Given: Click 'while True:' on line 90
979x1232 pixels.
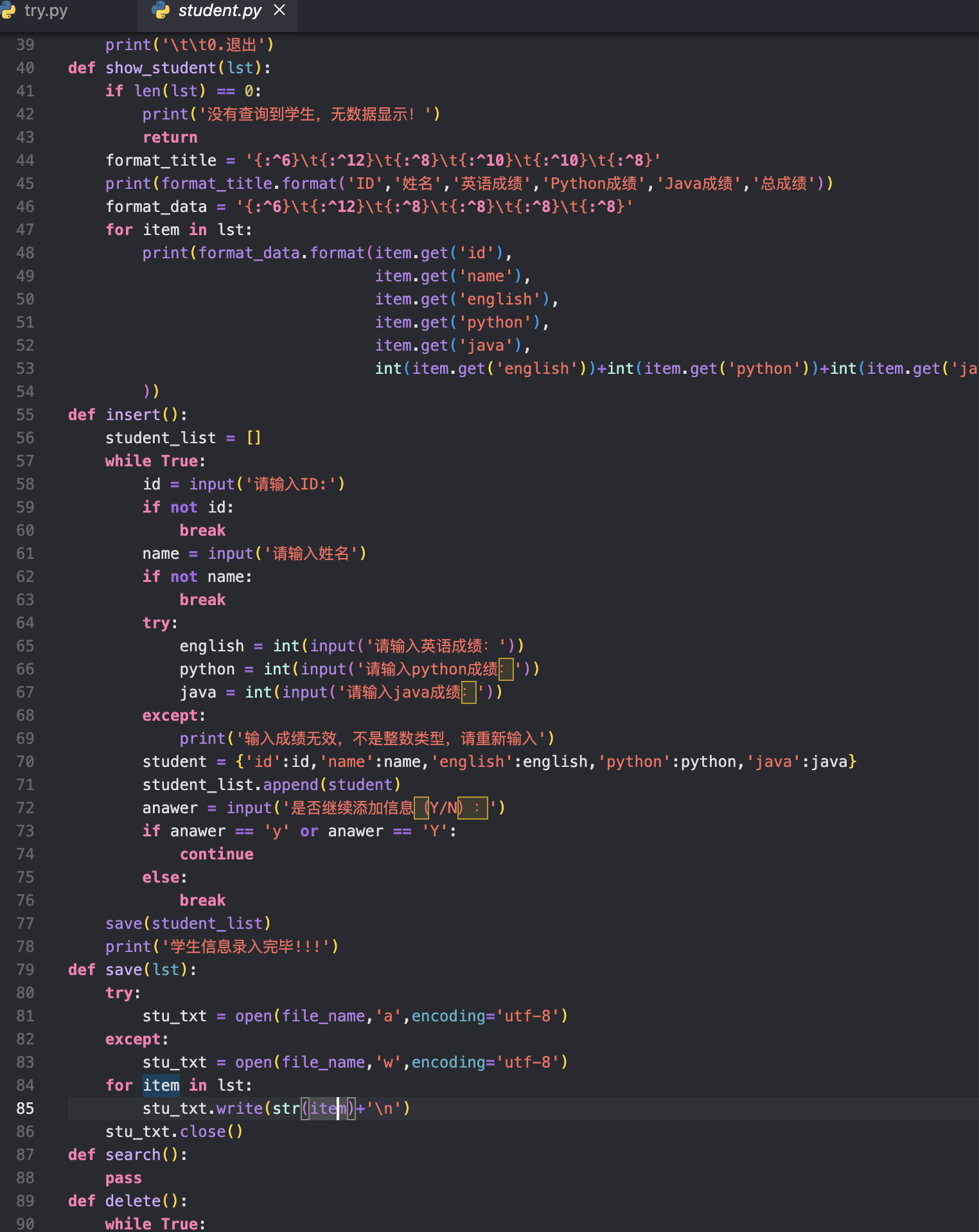Looking at the screenshot, I should (155, 1224).
